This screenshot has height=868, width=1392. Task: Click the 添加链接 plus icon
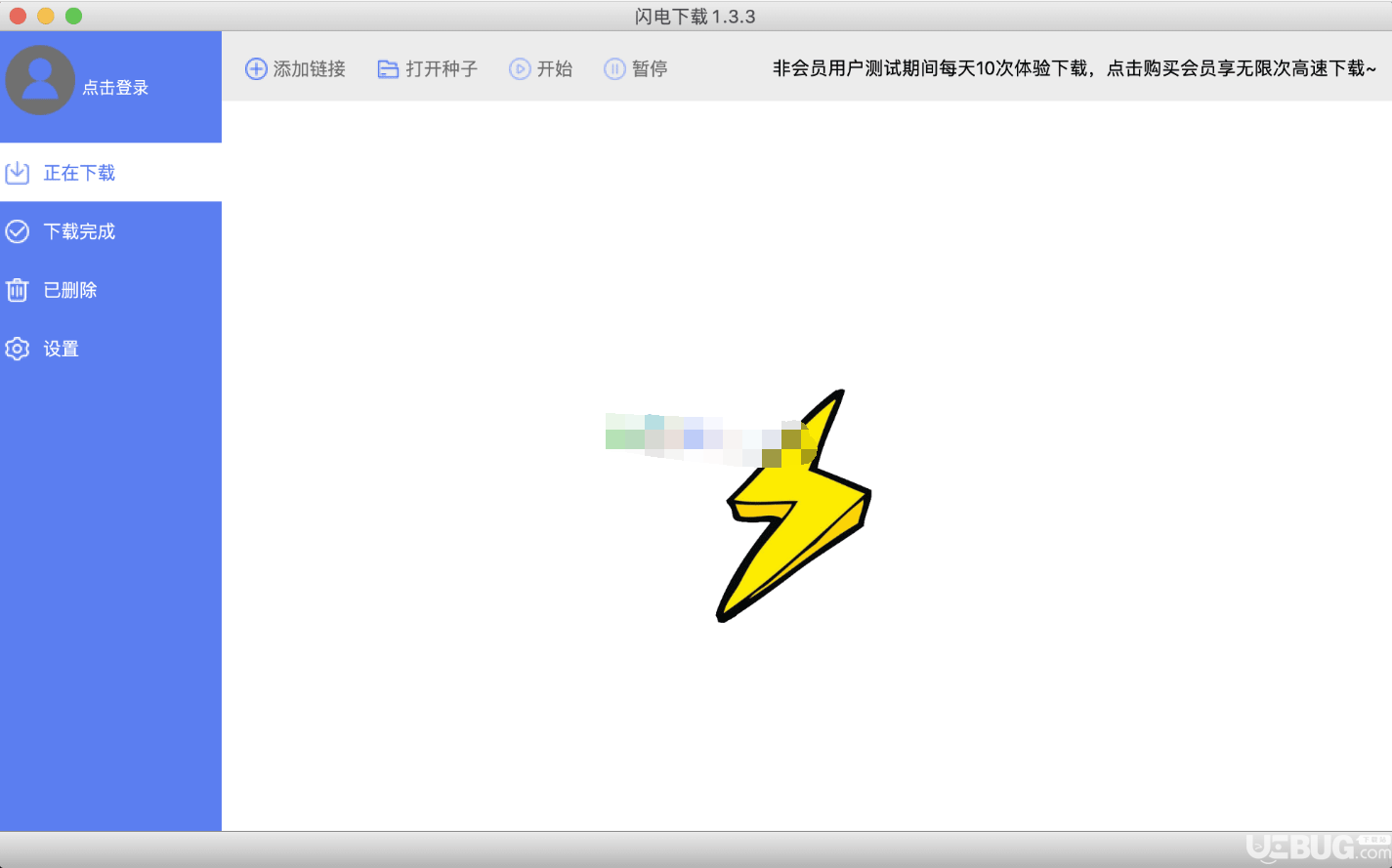[x=256, y=68]
